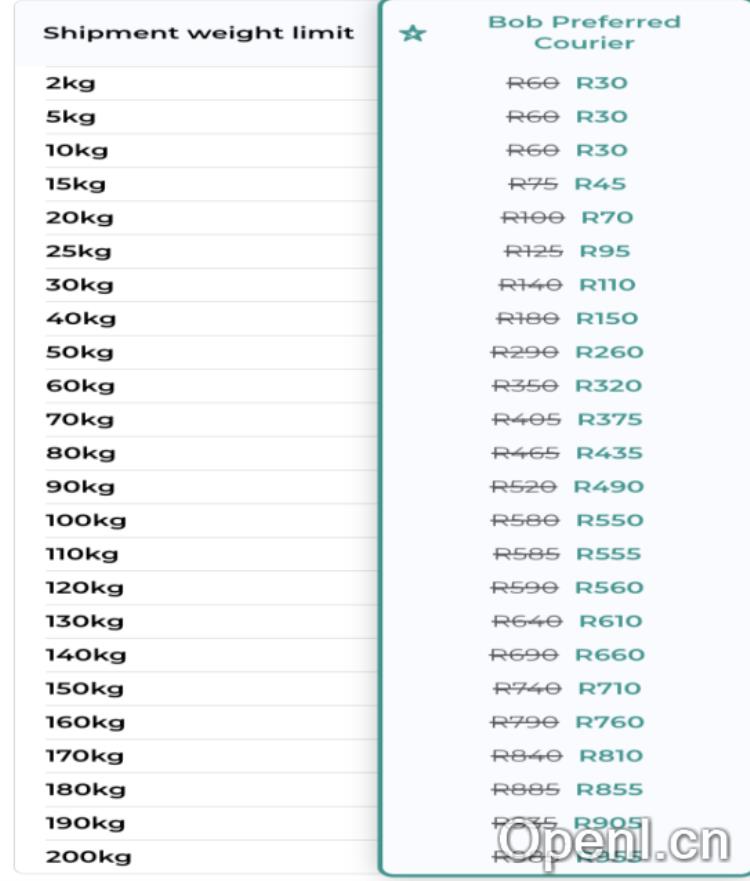The image size is (750, 881).
Task: Click the Shipment weight limit header
Action: click(198, 33)
